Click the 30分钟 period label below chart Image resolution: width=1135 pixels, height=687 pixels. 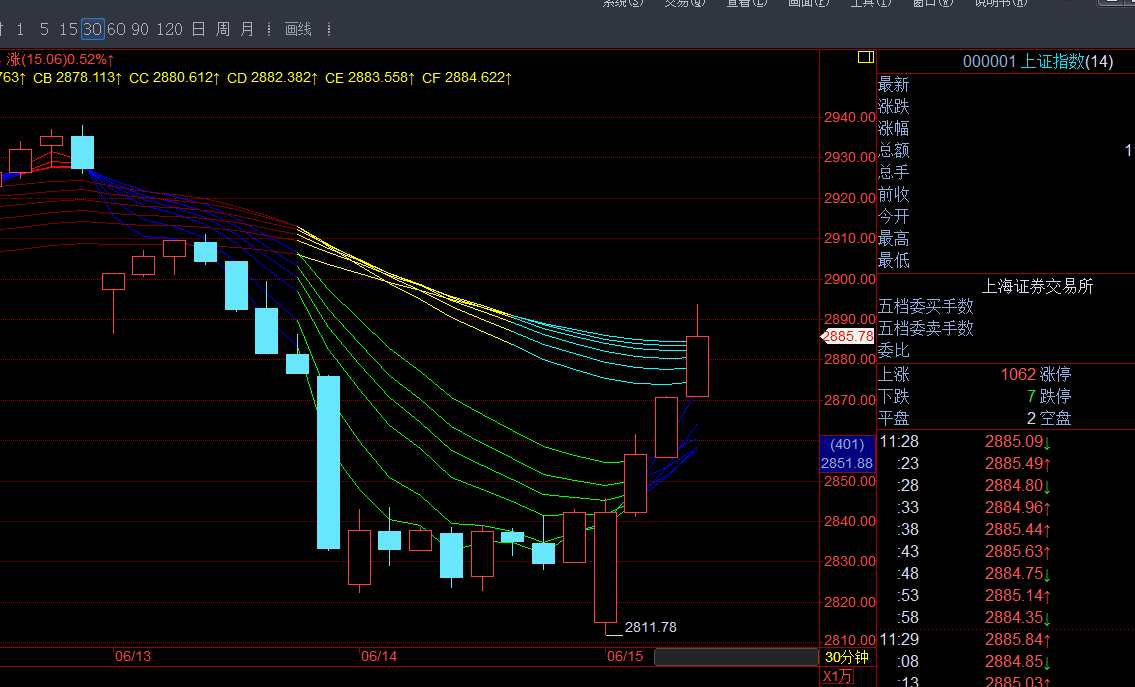847,657
